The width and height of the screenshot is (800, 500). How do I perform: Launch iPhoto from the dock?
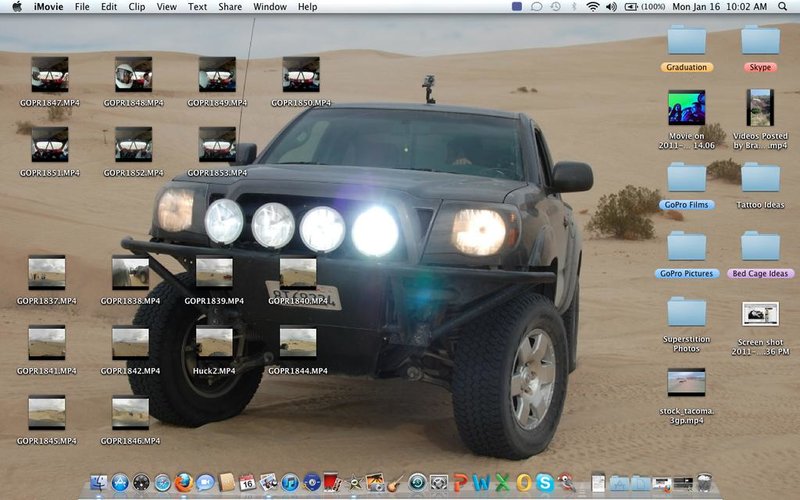coord(269,482)
